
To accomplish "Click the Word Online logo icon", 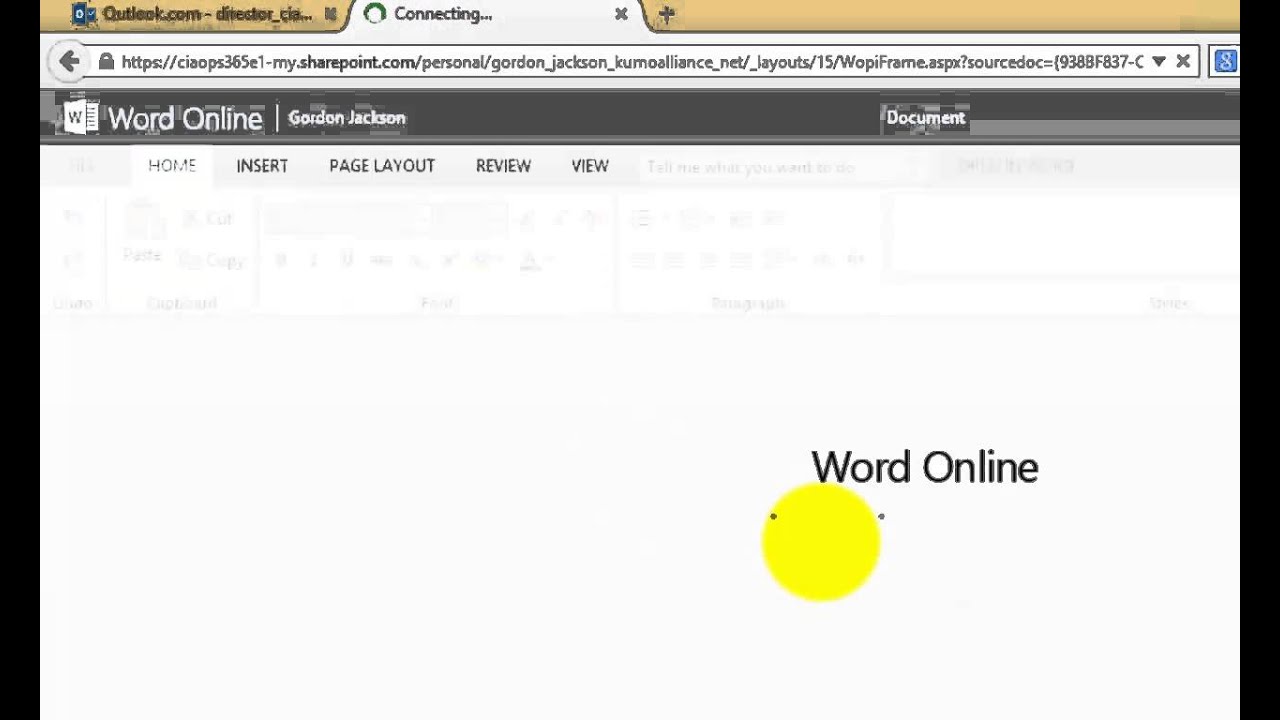I will 80,118.
